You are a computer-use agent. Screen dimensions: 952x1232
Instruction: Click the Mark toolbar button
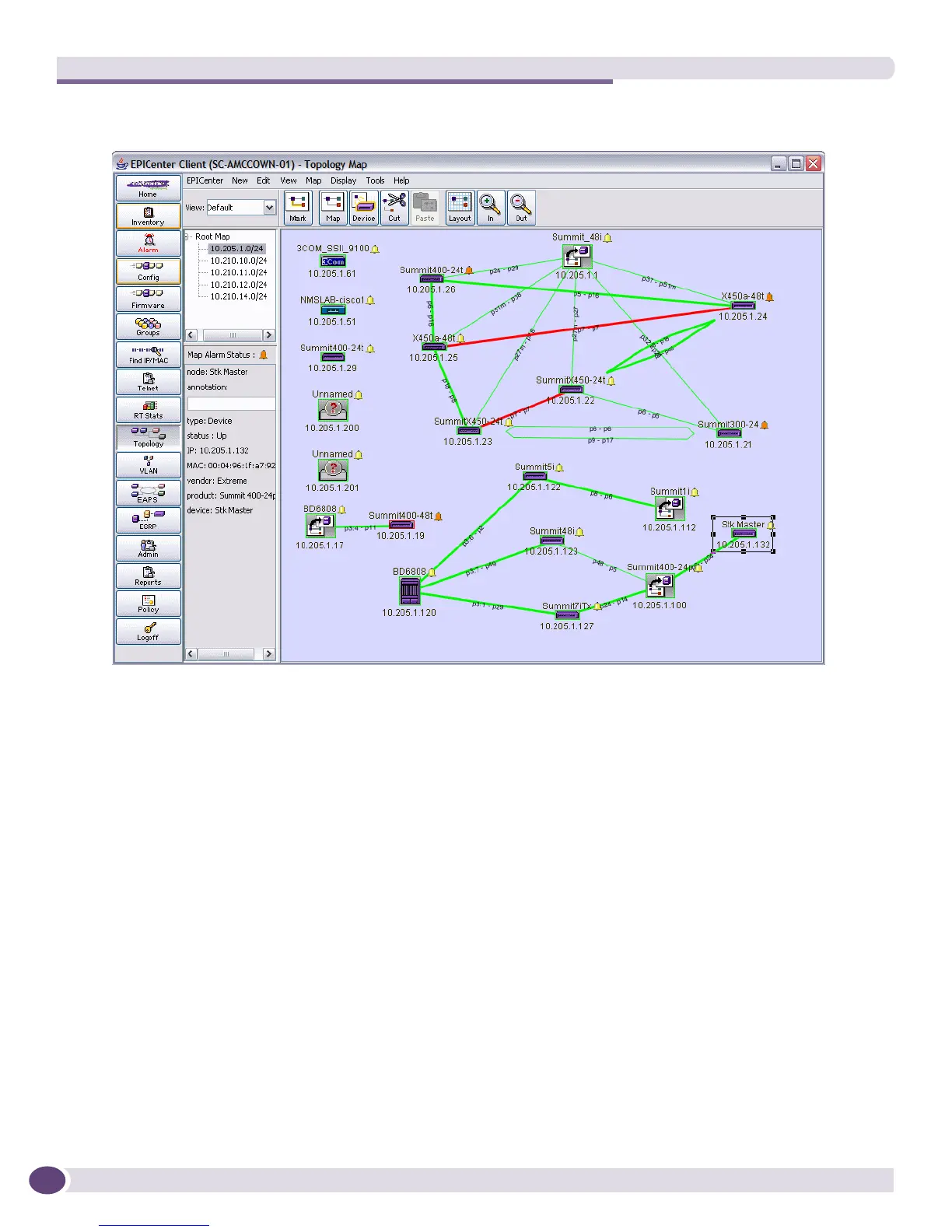pyautogui.click(x=298, y=208)
